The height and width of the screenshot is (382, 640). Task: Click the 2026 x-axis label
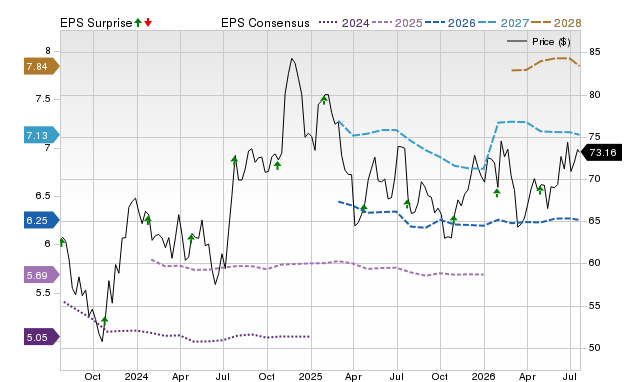[484, 376]
